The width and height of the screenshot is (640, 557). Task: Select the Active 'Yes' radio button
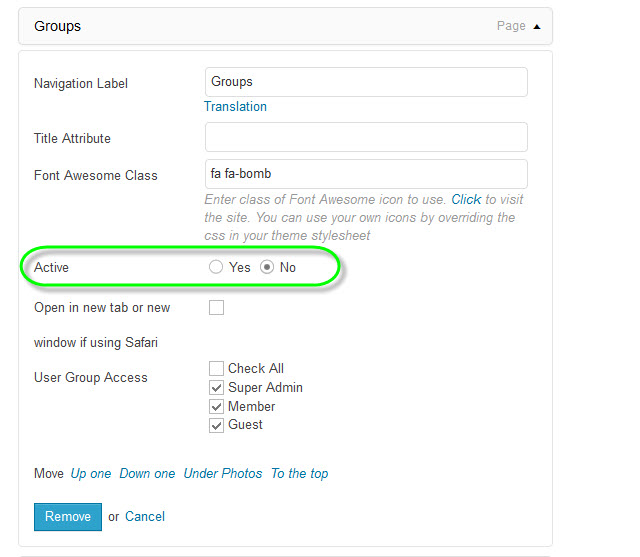tap(216, 268)
